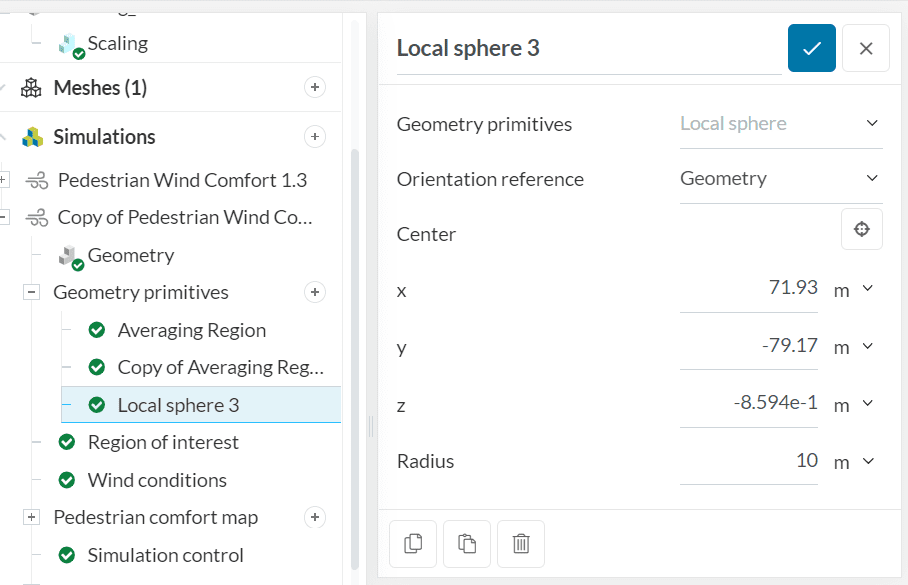Click the second duplicate icon at panel bottom
908x585 pixels.
click(467, 544)
